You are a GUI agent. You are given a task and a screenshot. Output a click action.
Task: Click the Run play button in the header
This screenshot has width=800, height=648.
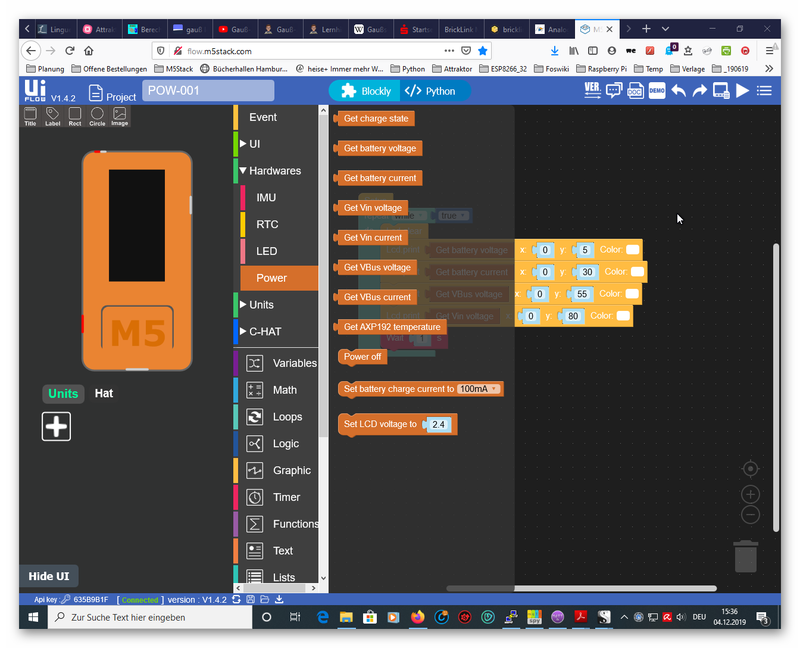click(742, 91)
